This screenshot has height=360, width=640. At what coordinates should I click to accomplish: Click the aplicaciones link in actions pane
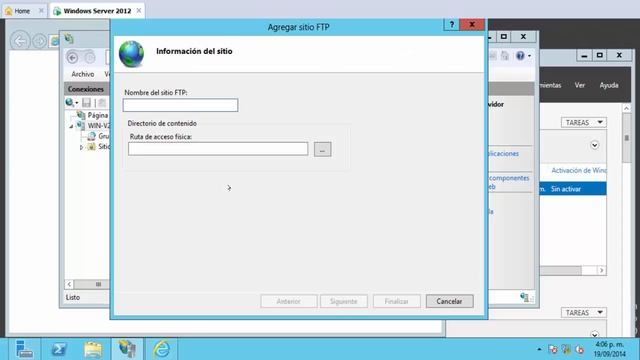pos(503,153)
